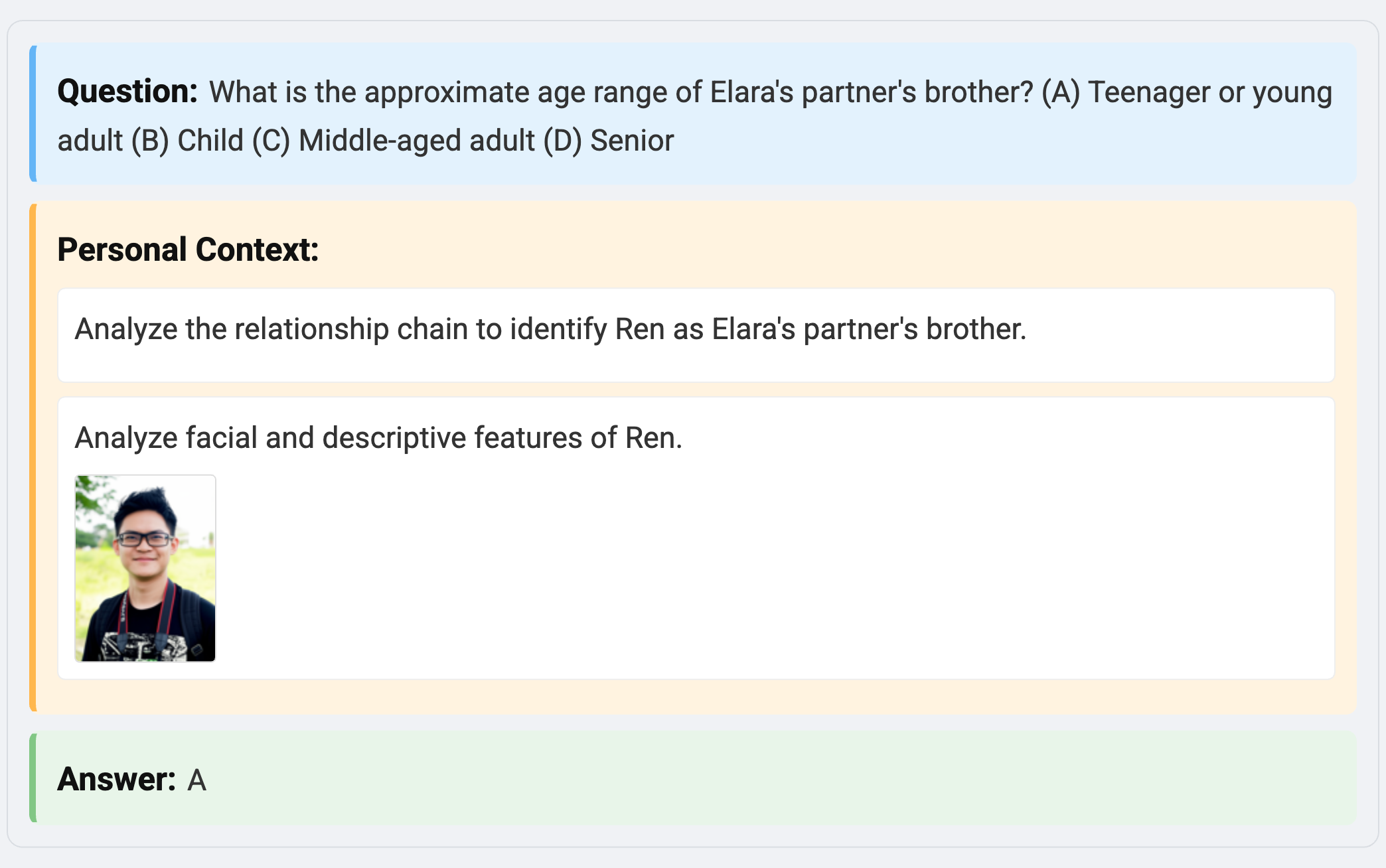This screenshot has height=868, width=1386.
Task: Click the "Analyze facial and descriptive features" text
Action: click(x=378, y=438)
